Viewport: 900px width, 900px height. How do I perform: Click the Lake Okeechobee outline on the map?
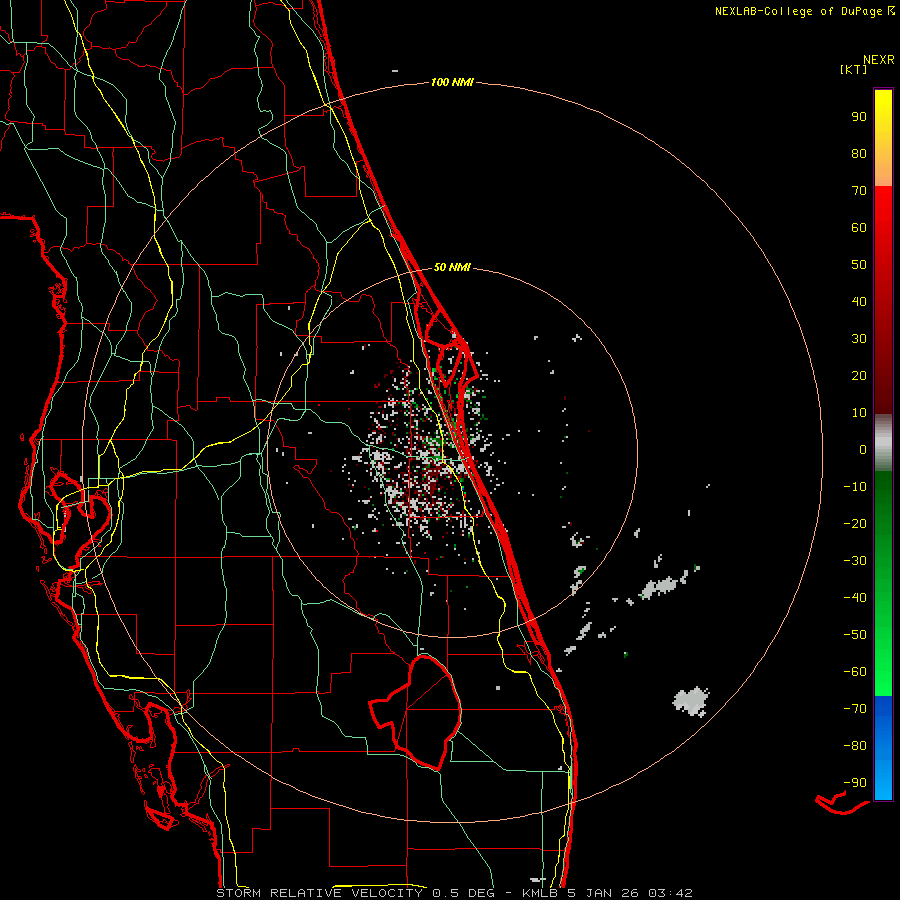pyautogui.click(x=416, y=712)
